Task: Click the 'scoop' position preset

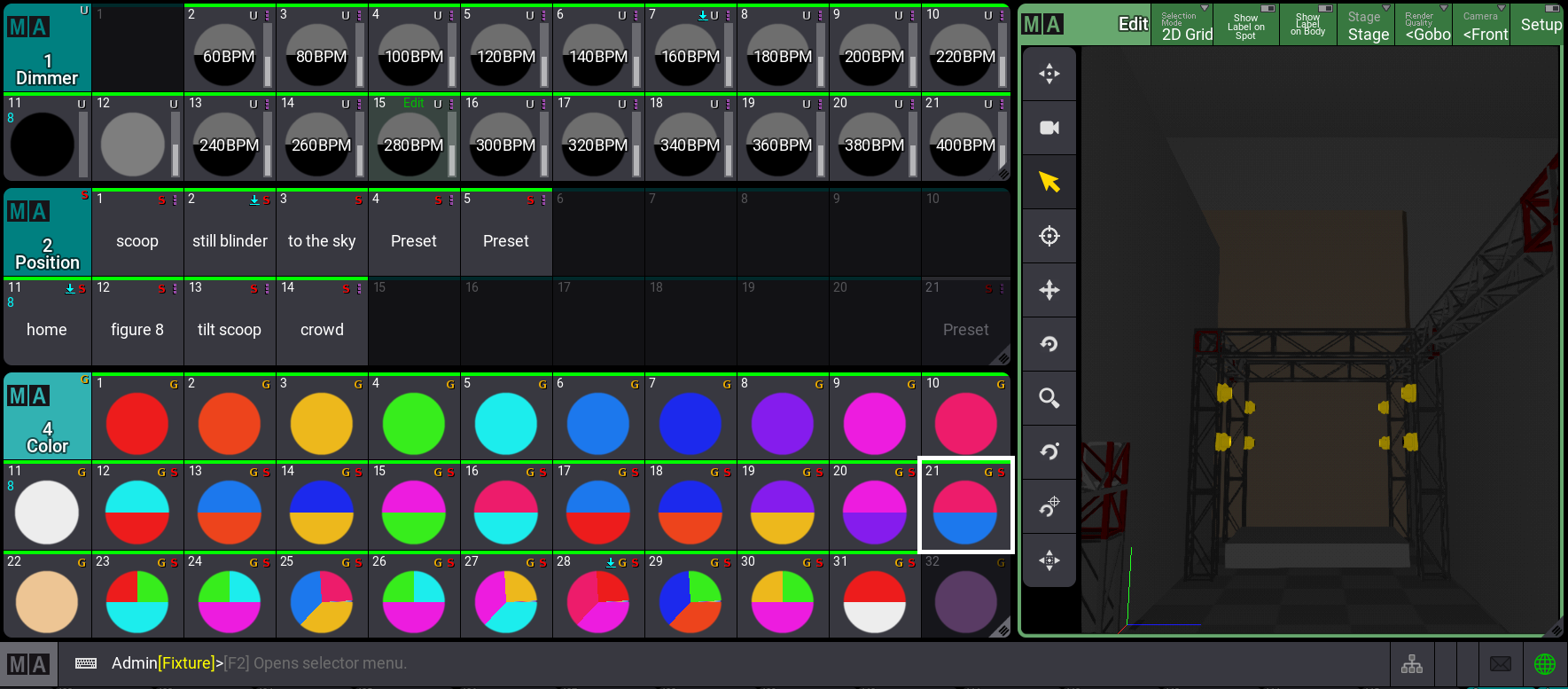Action: click(x=137, y=233)
